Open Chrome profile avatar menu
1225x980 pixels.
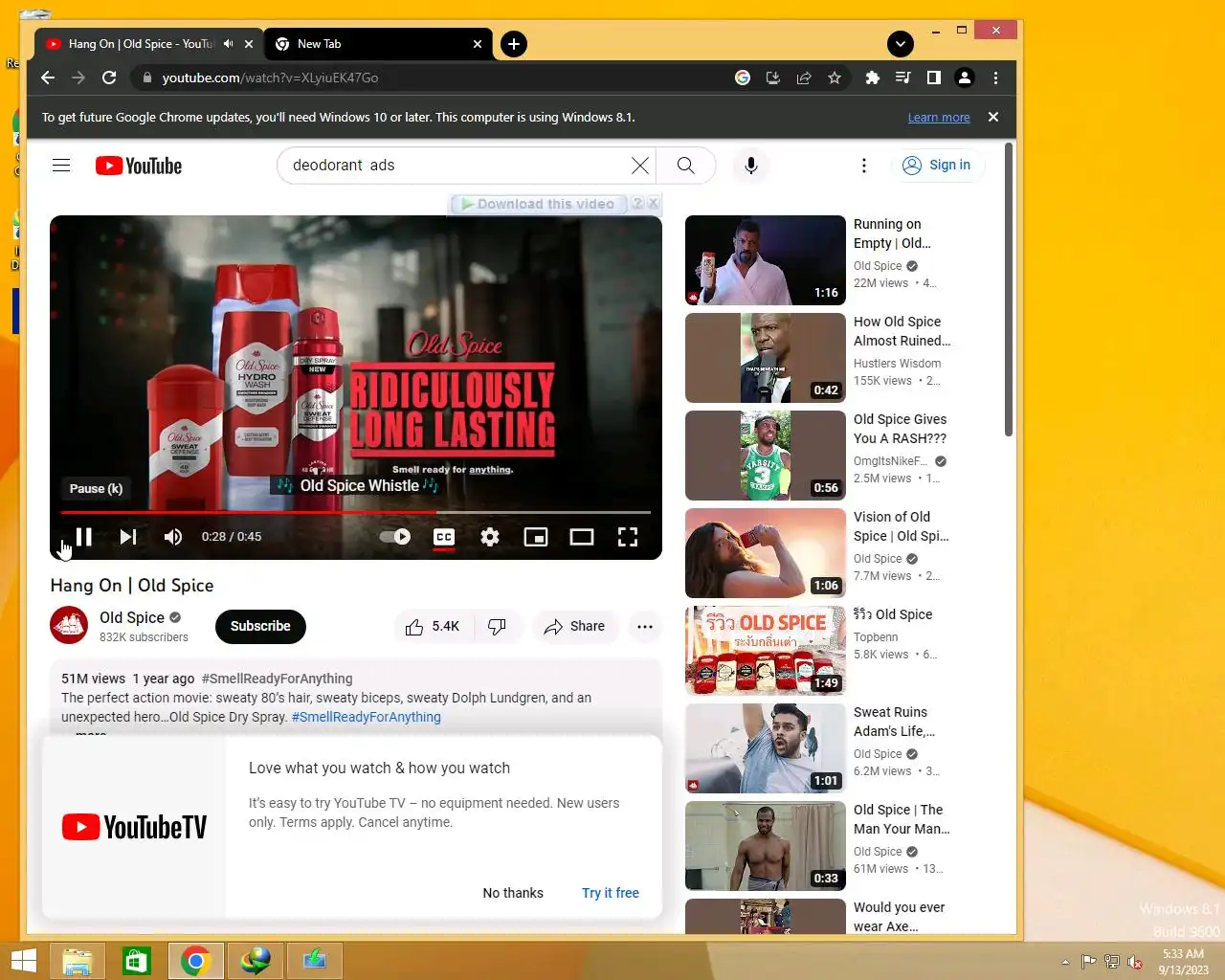[x=965, y=78]
